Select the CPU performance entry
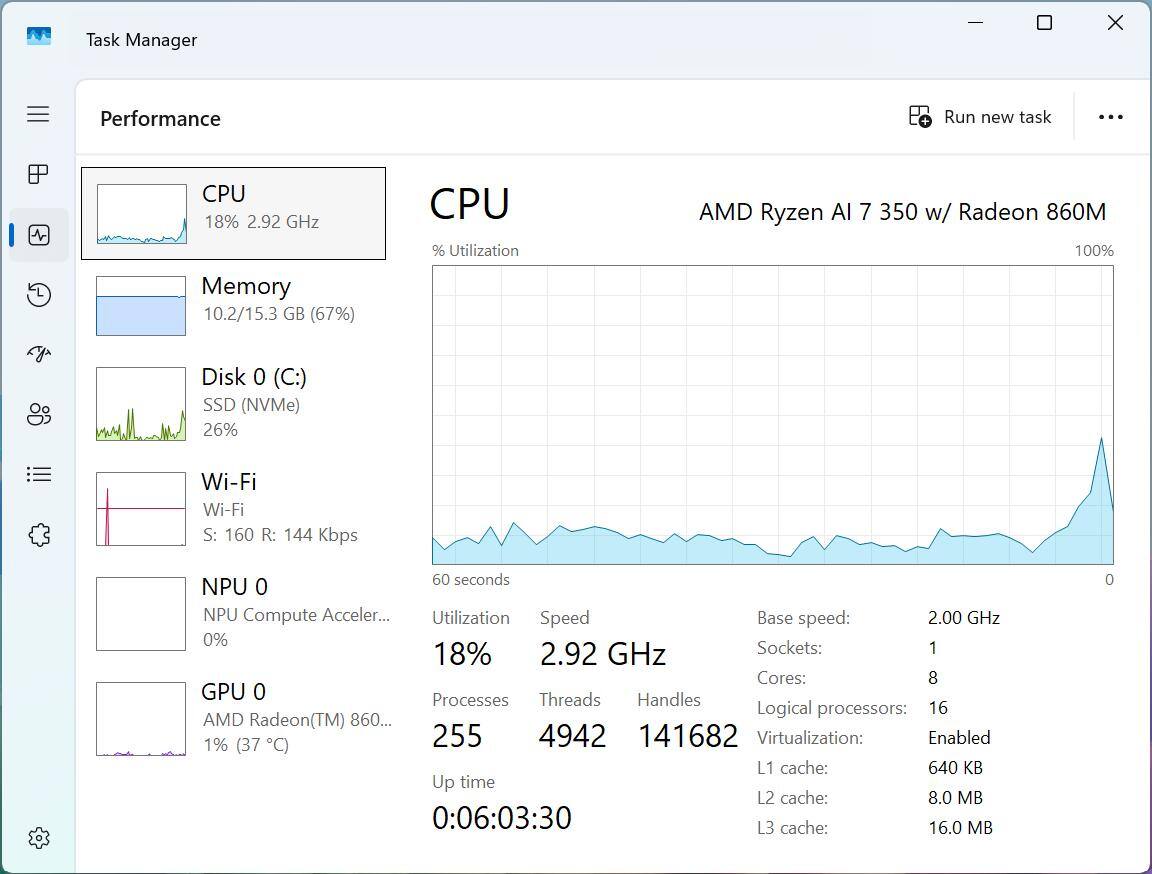Image resolution: width=1152 pixels, height=874 pixels. click(x=233, y=213)
